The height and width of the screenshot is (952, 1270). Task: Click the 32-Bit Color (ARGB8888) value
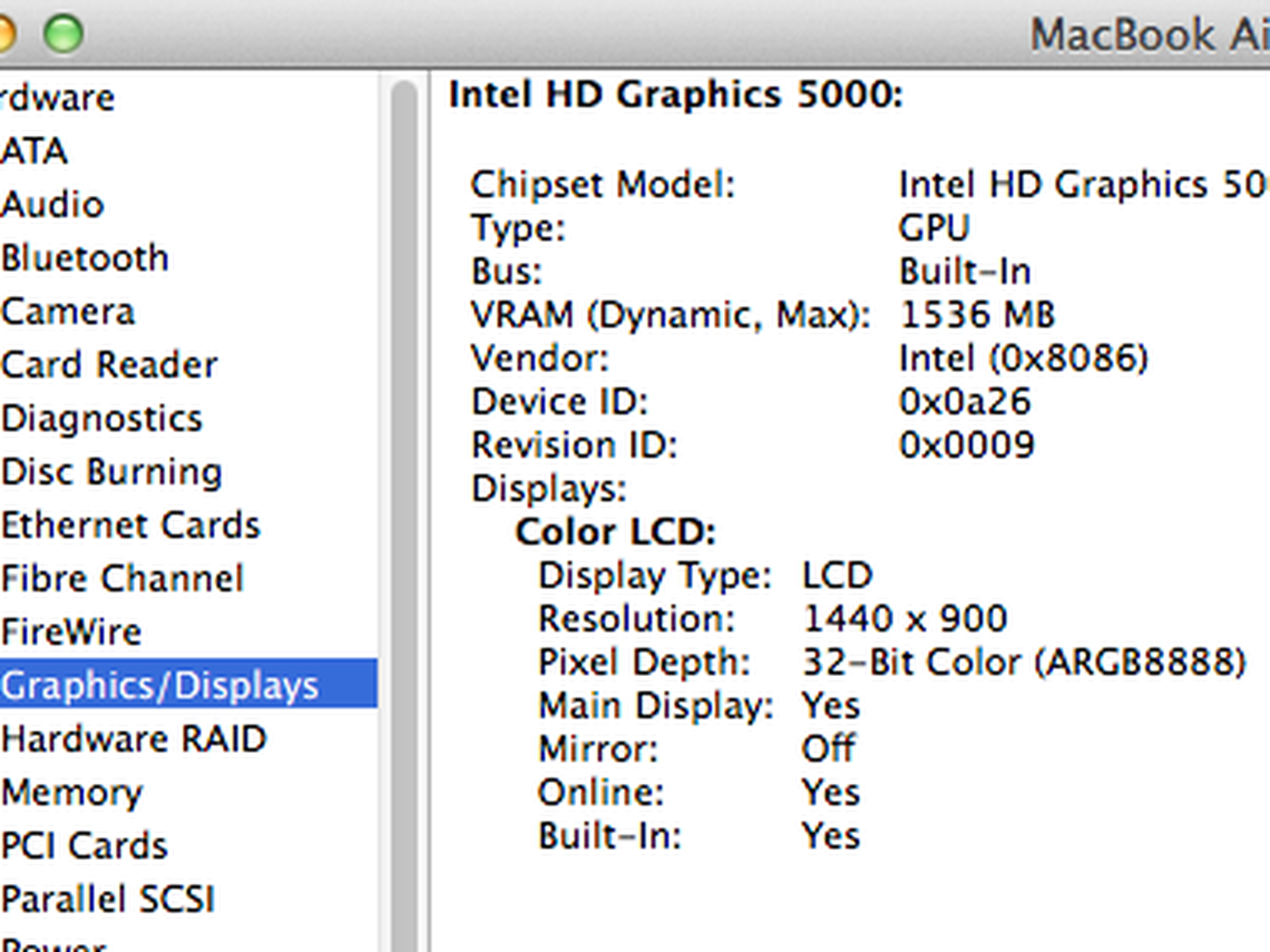(x=1024, y=662)
